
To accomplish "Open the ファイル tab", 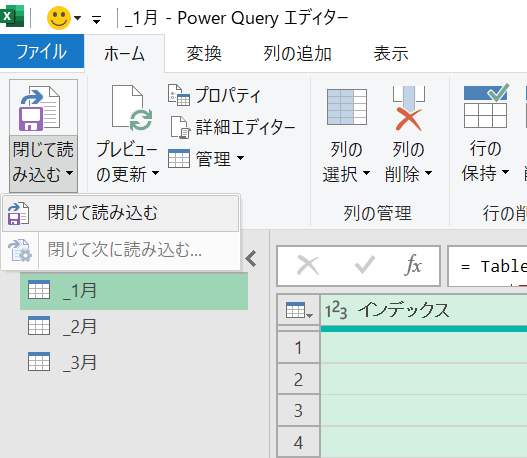I will point(42,51).
